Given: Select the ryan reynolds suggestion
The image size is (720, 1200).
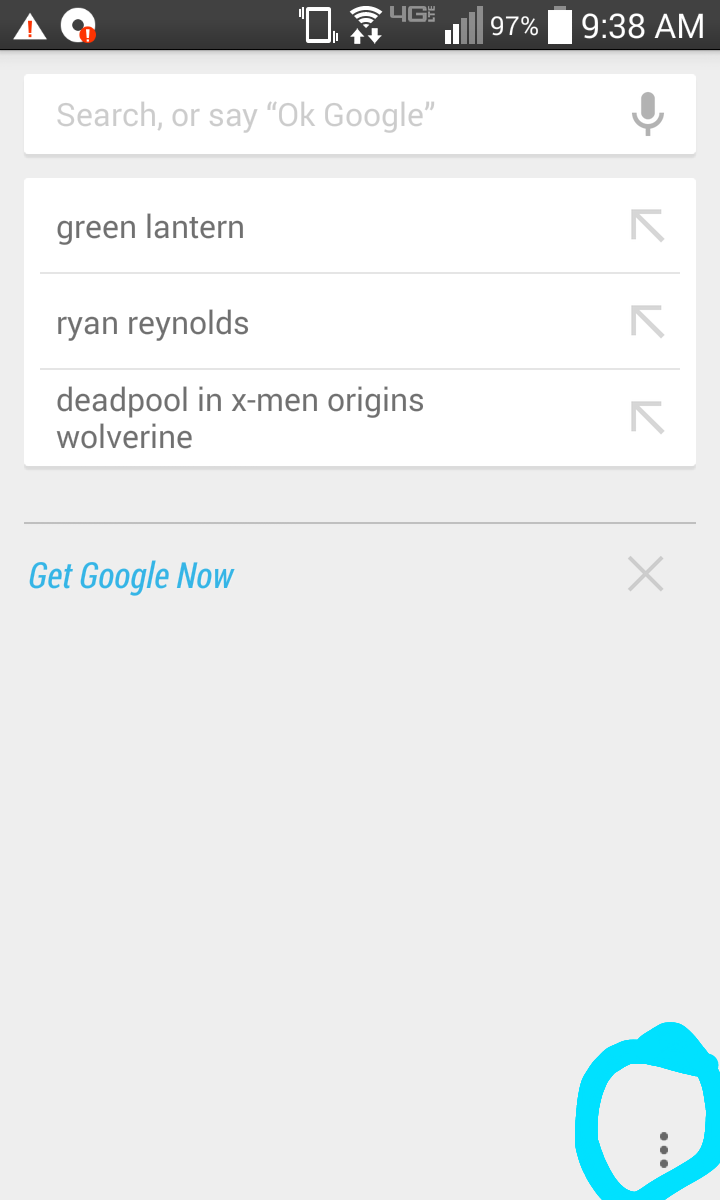Looking at the screenshot, I should (360, 322).
